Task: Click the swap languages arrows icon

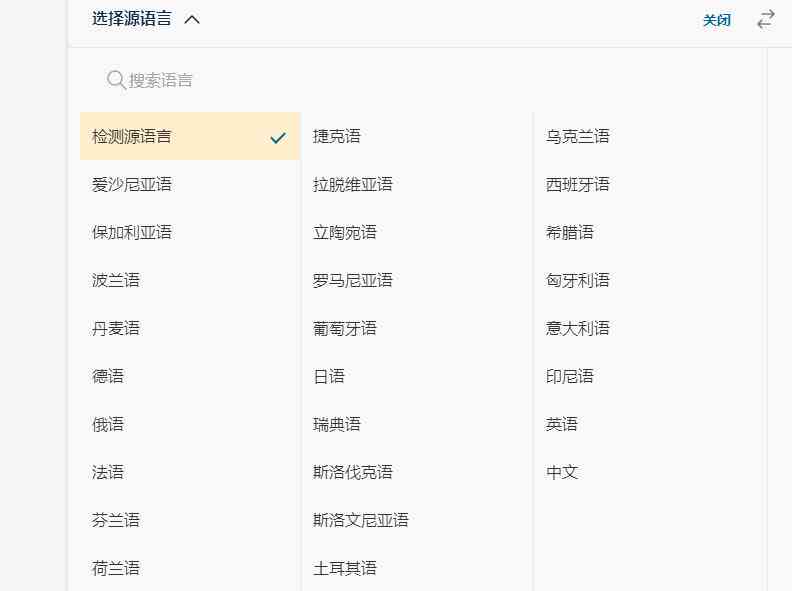Action: (766, 20)
